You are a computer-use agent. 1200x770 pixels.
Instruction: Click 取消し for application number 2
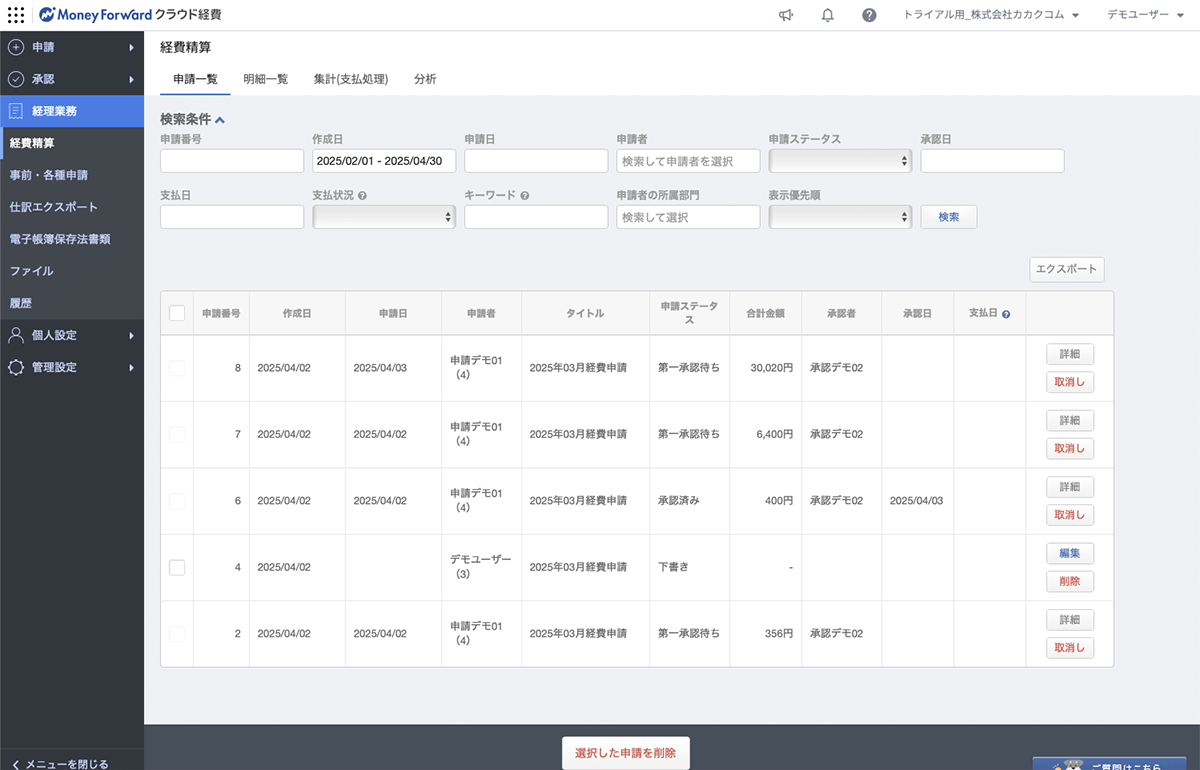pyautogui.click(x=1070, y=648)
